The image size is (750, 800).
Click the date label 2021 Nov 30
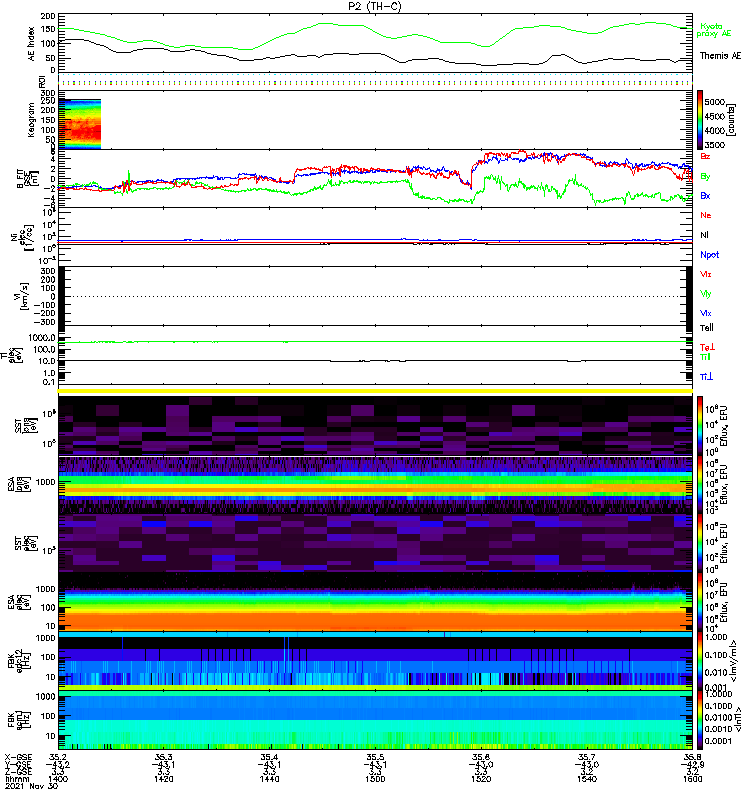coord(31,786)
